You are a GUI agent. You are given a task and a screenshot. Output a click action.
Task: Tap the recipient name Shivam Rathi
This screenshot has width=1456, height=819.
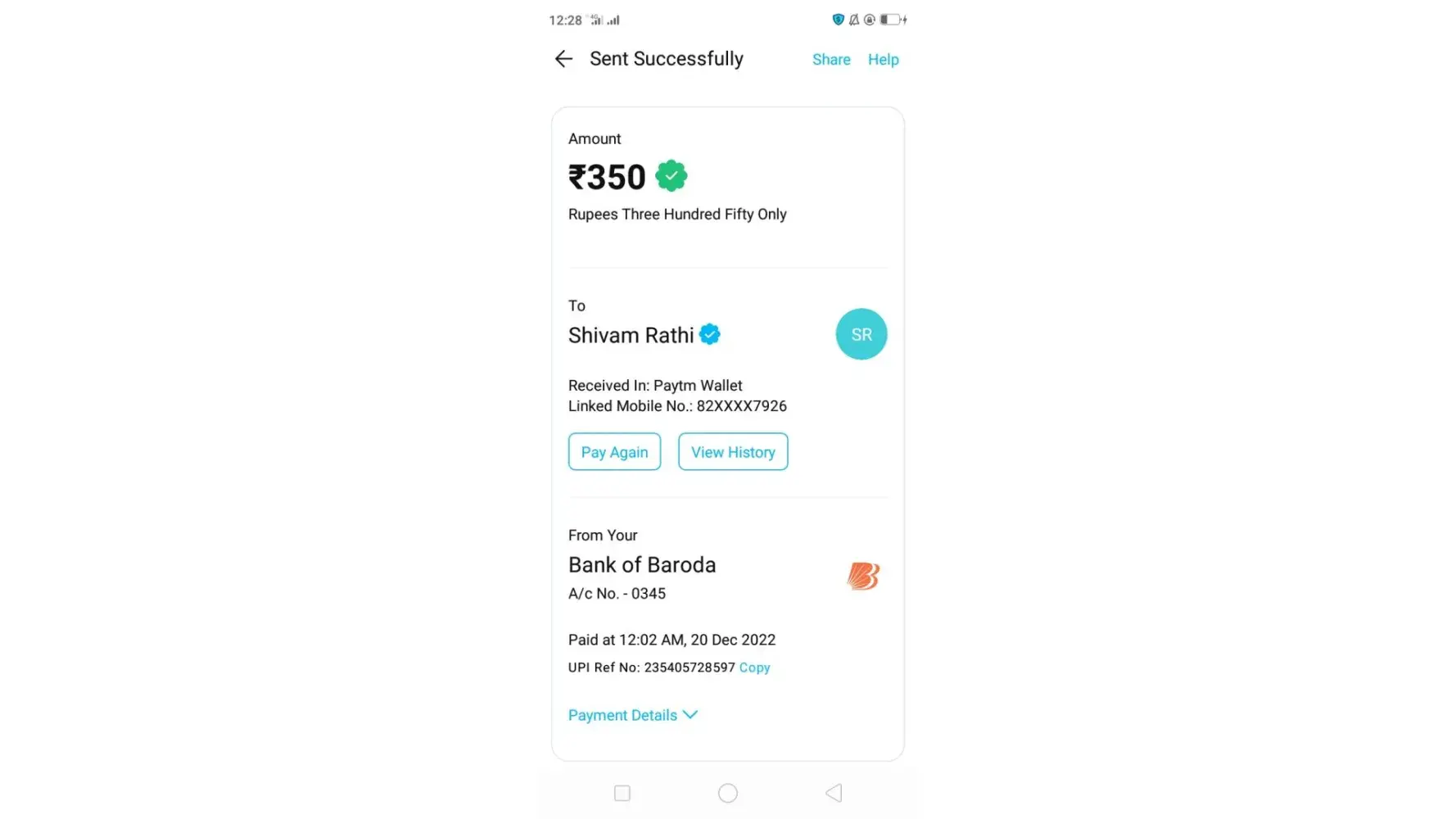tap(631, 336)
